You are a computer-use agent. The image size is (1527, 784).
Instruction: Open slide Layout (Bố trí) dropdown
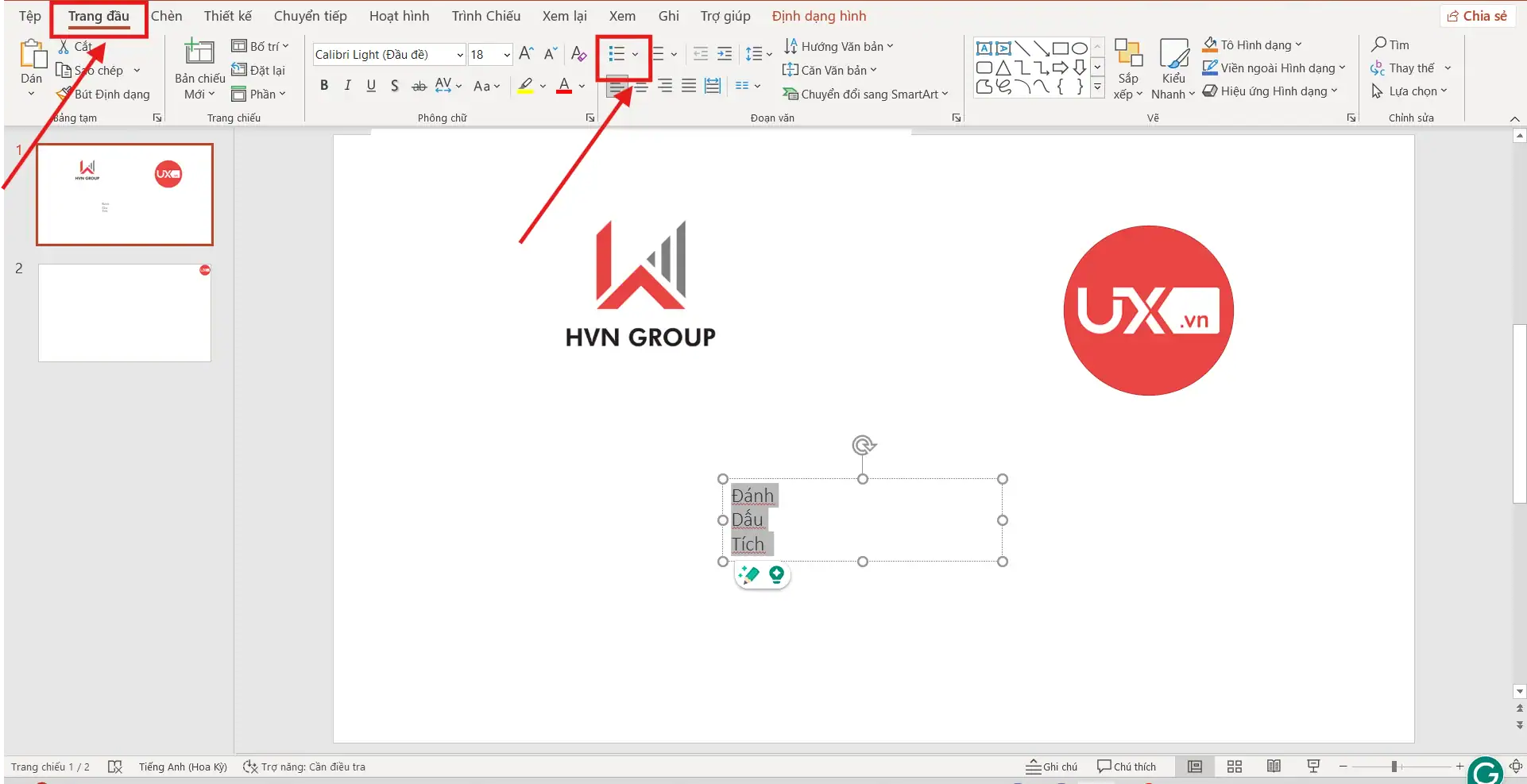tap(260, 46)
